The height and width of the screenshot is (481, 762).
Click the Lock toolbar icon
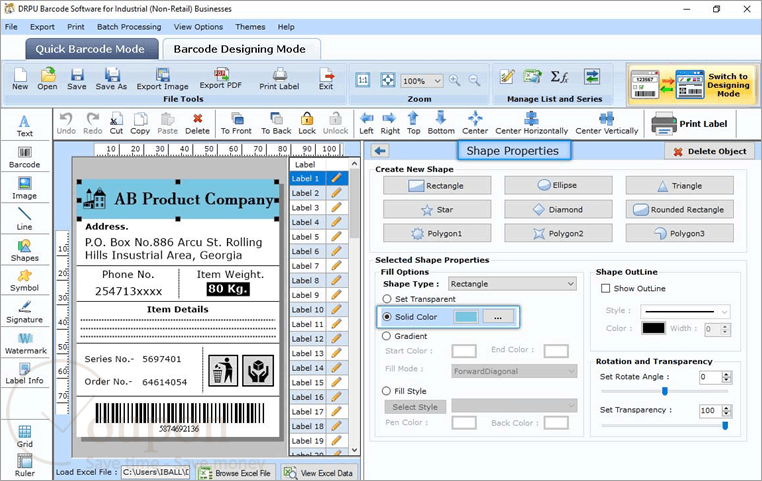coord(307,123)
